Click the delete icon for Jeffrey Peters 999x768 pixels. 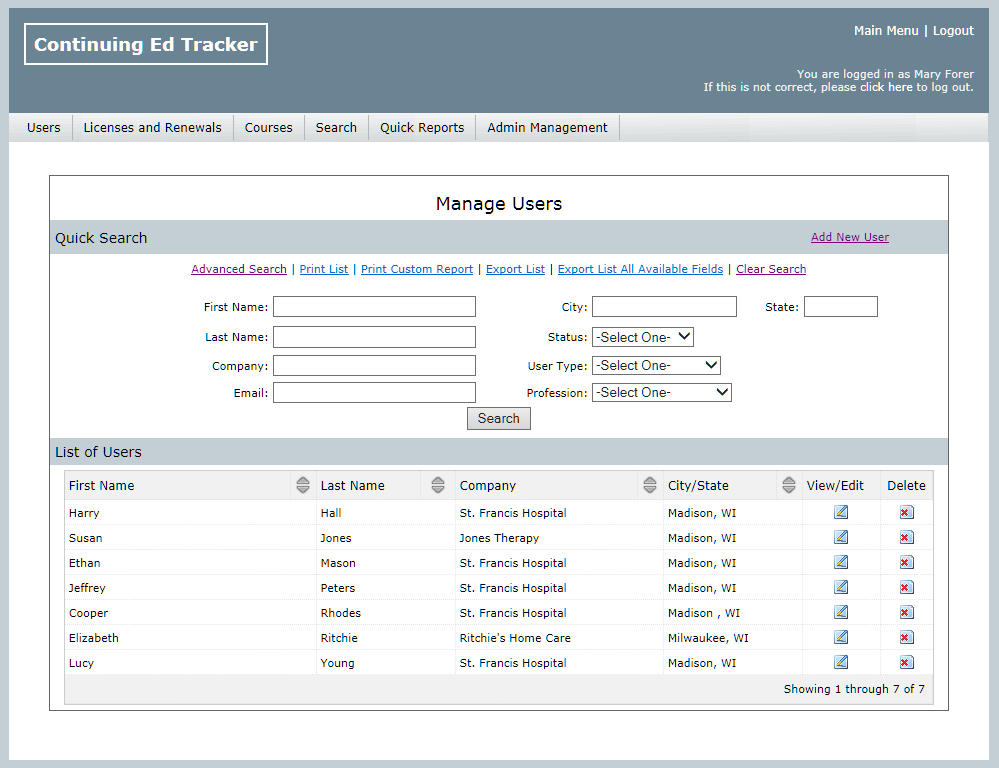pos(905,587)
